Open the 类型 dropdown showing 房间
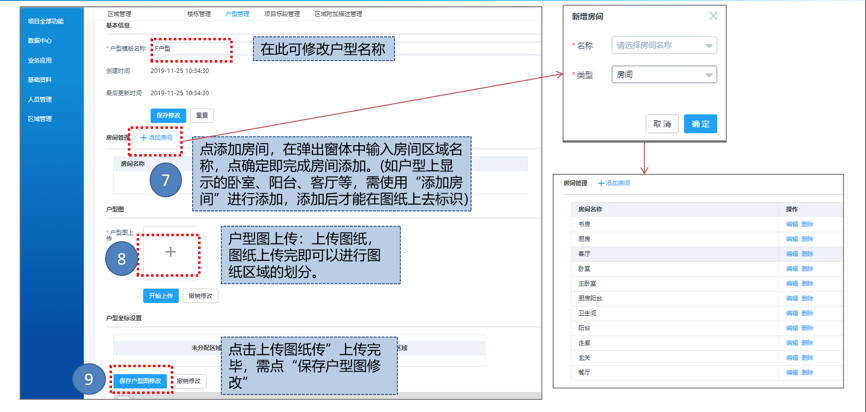This screenshot has width=866, height=412. pos(664,75)
